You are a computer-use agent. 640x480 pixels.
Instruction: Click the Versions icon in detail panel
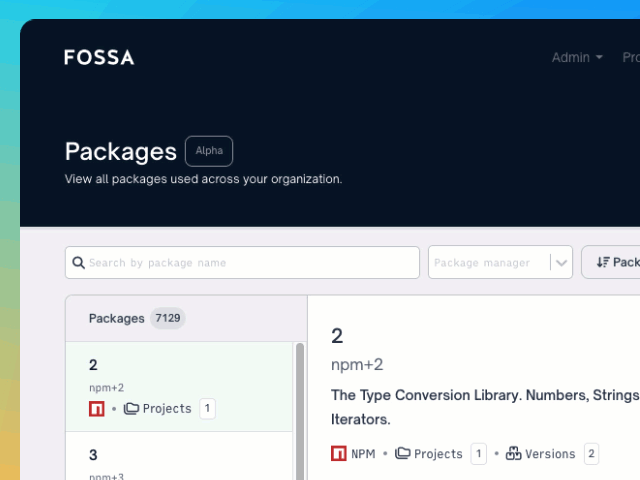point(514,453)
